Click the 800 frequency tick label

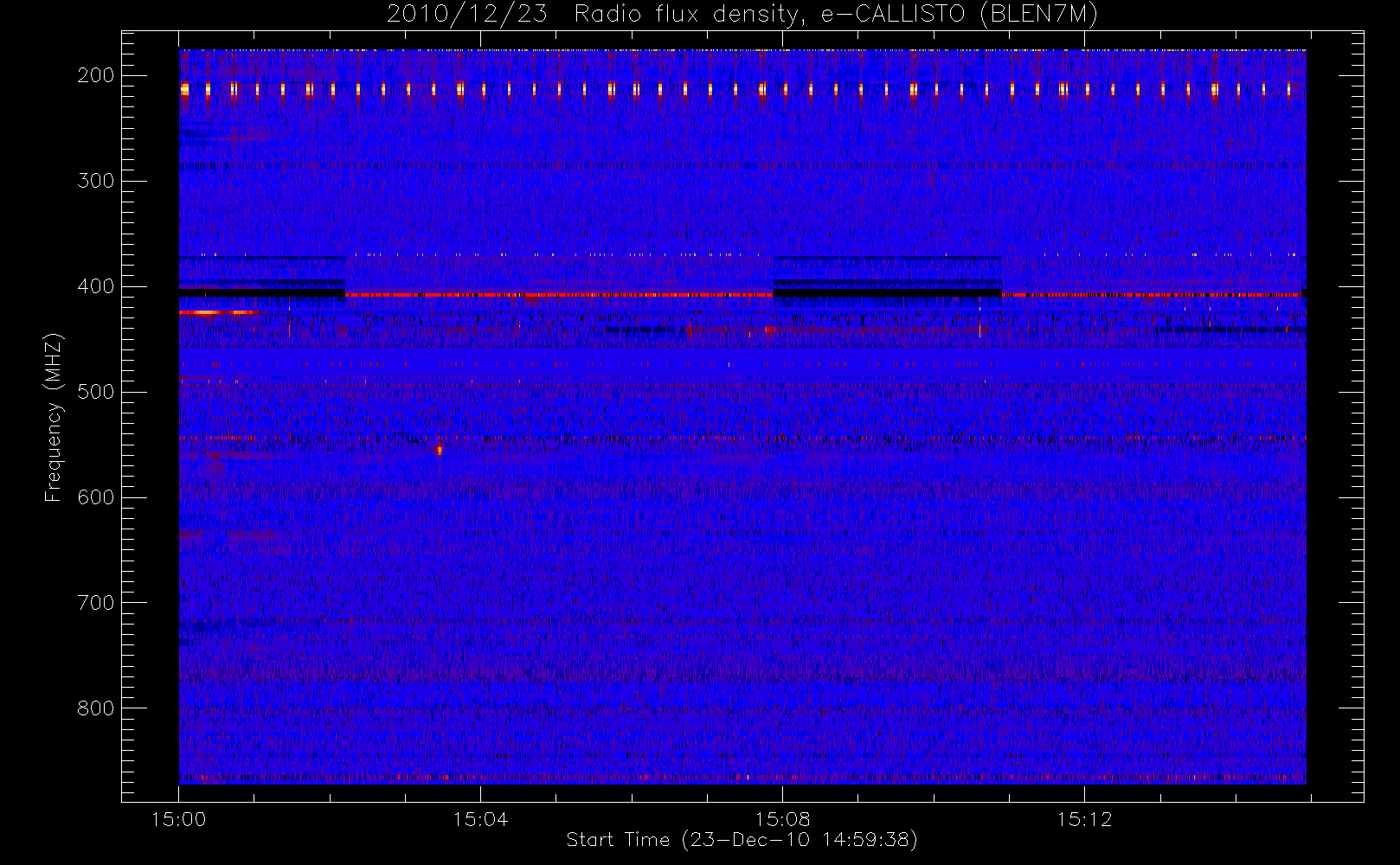(95, 708)
